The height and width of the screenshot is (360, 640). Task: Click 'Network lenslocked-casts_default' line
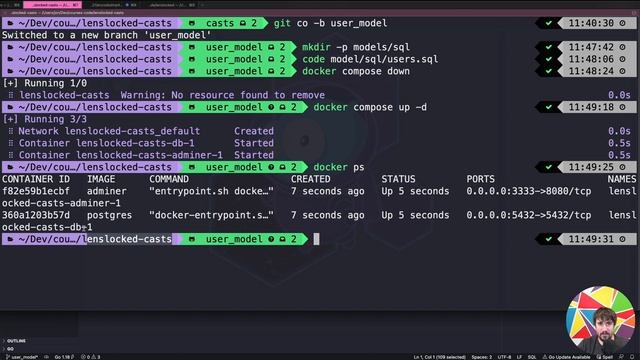point(109,131)
